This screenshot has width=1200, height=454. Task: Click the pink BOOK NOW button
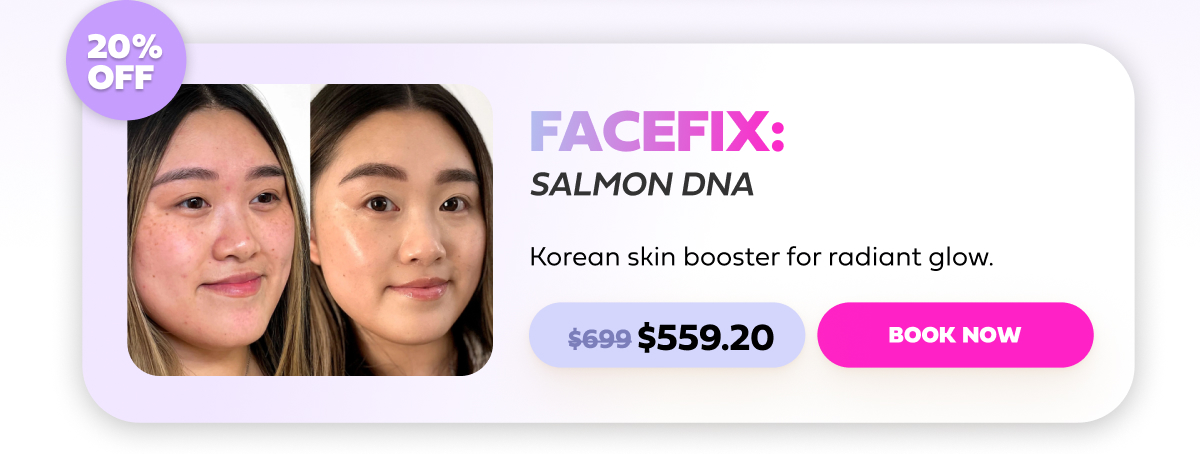[x=955, y=335]
